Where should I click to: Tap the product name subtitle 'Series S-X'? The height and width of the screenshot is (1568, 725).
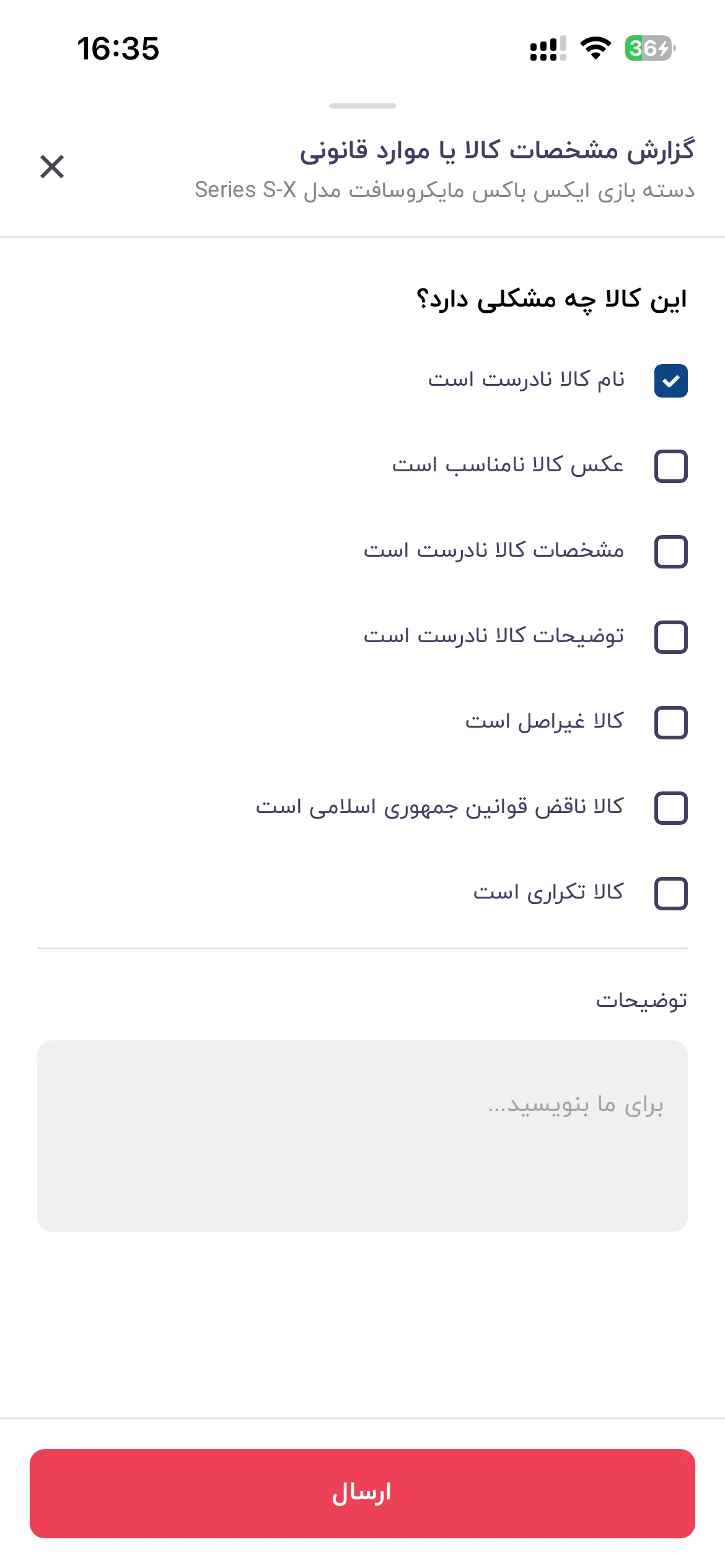click(245, 189)
